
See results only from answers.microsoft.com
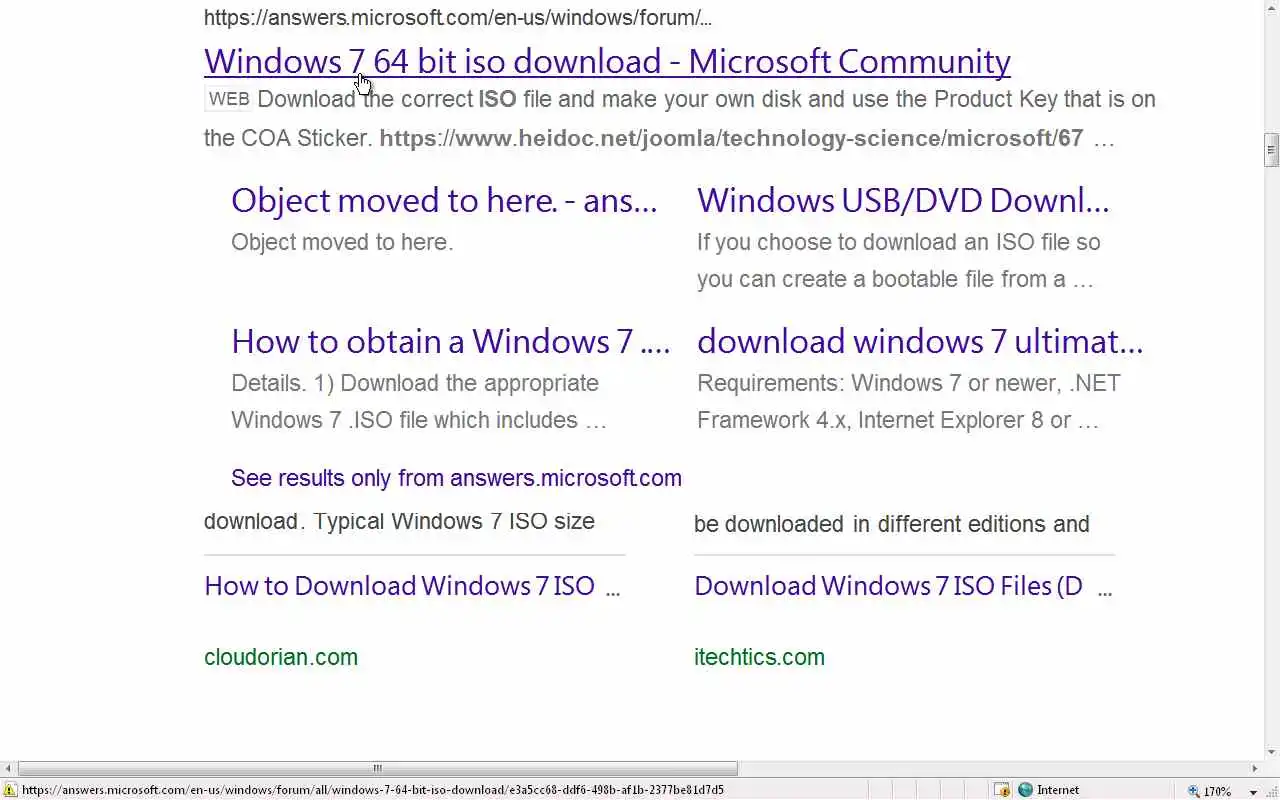456,478
